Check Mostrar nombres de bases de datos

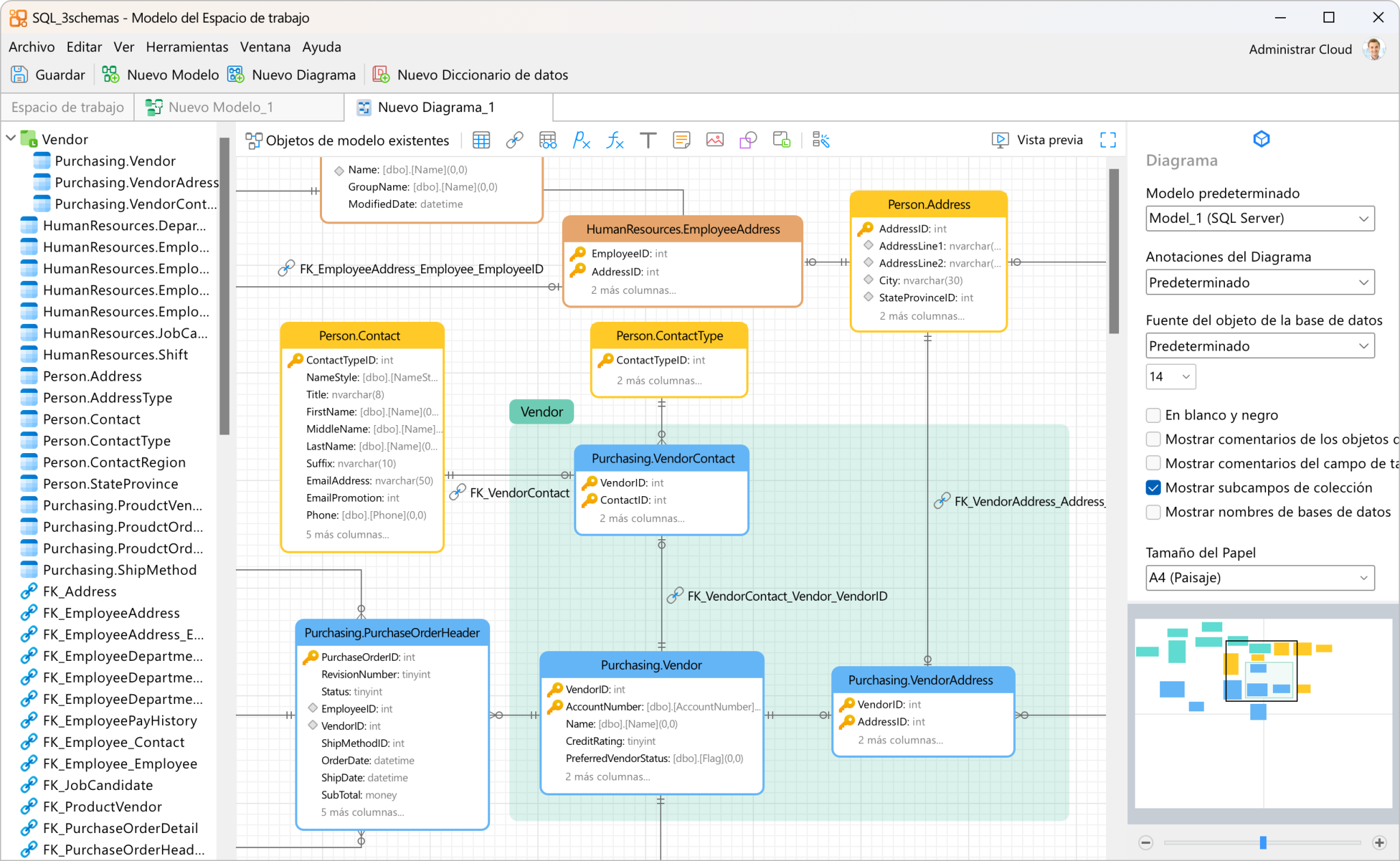pos(1153,512)
